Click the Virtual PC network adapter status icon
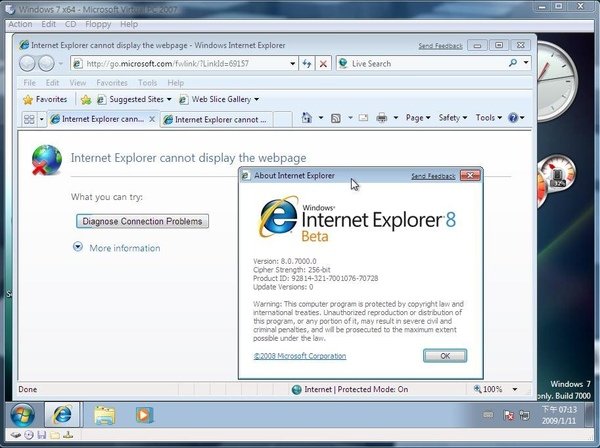600x448 pixels. click(x=68, y=435)
